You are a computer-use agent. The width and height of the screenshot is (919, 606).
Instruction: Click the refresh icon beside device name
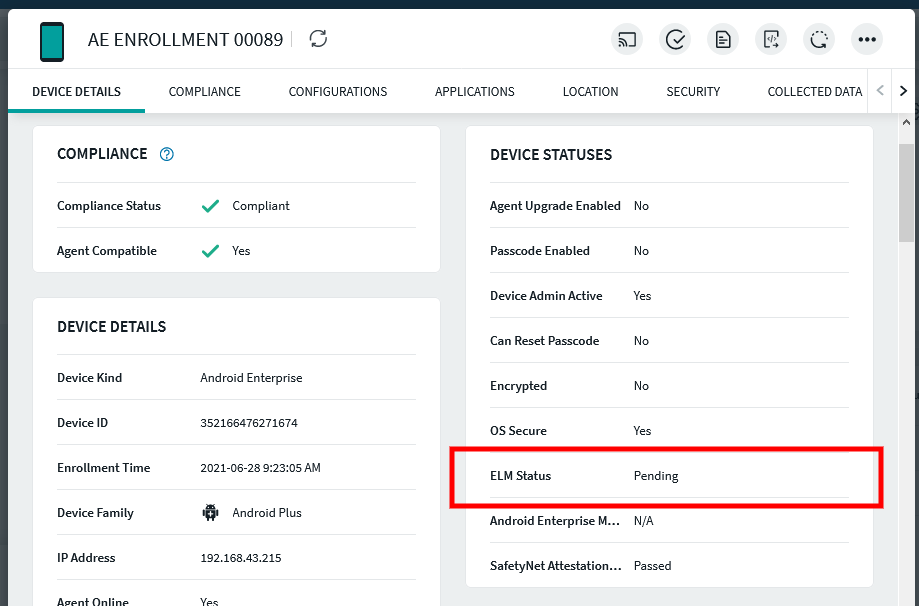[x=318, y=39]
